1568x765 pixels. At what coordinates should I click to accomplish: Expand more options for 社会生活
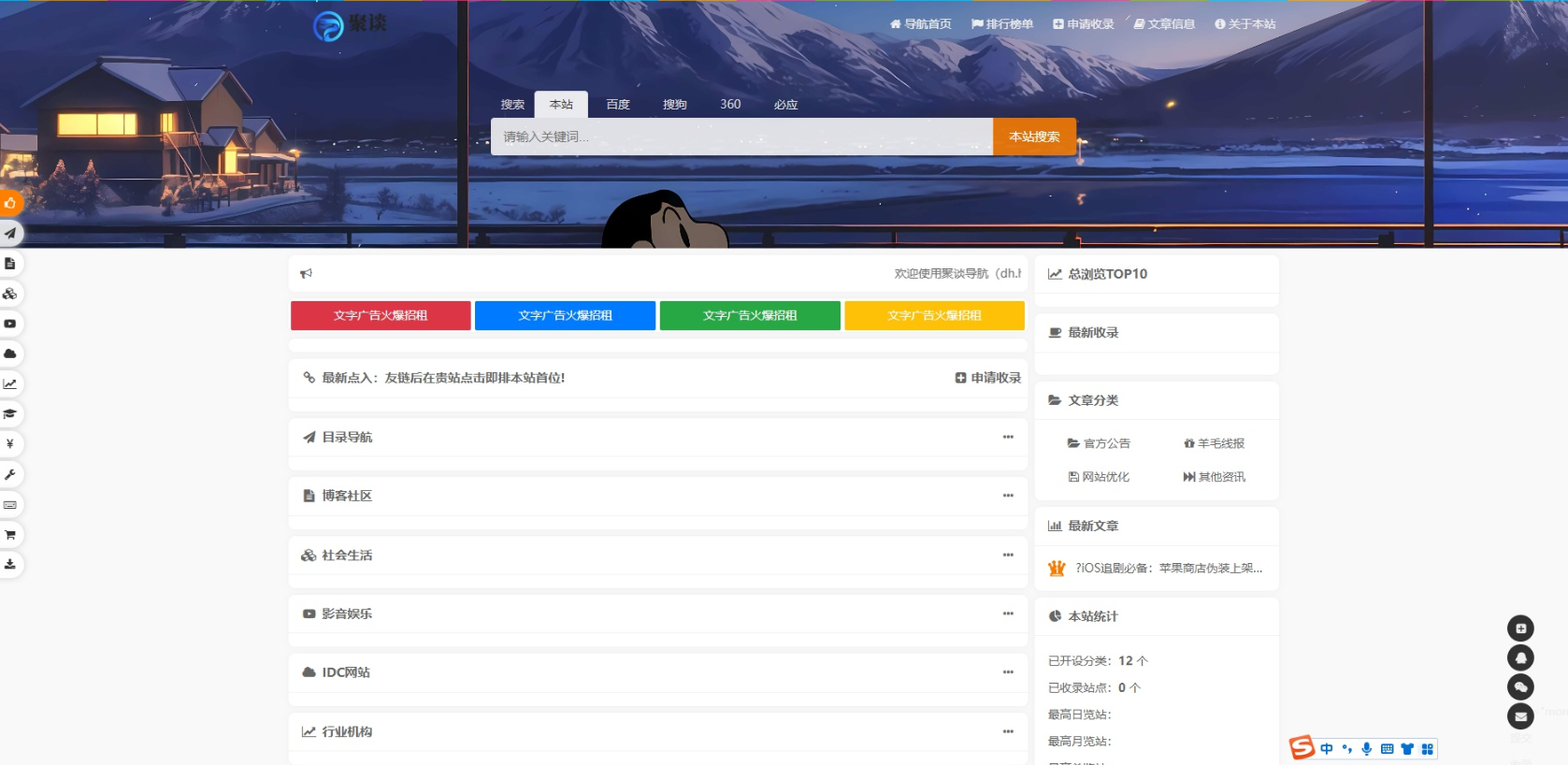[x=1008, y=555]
